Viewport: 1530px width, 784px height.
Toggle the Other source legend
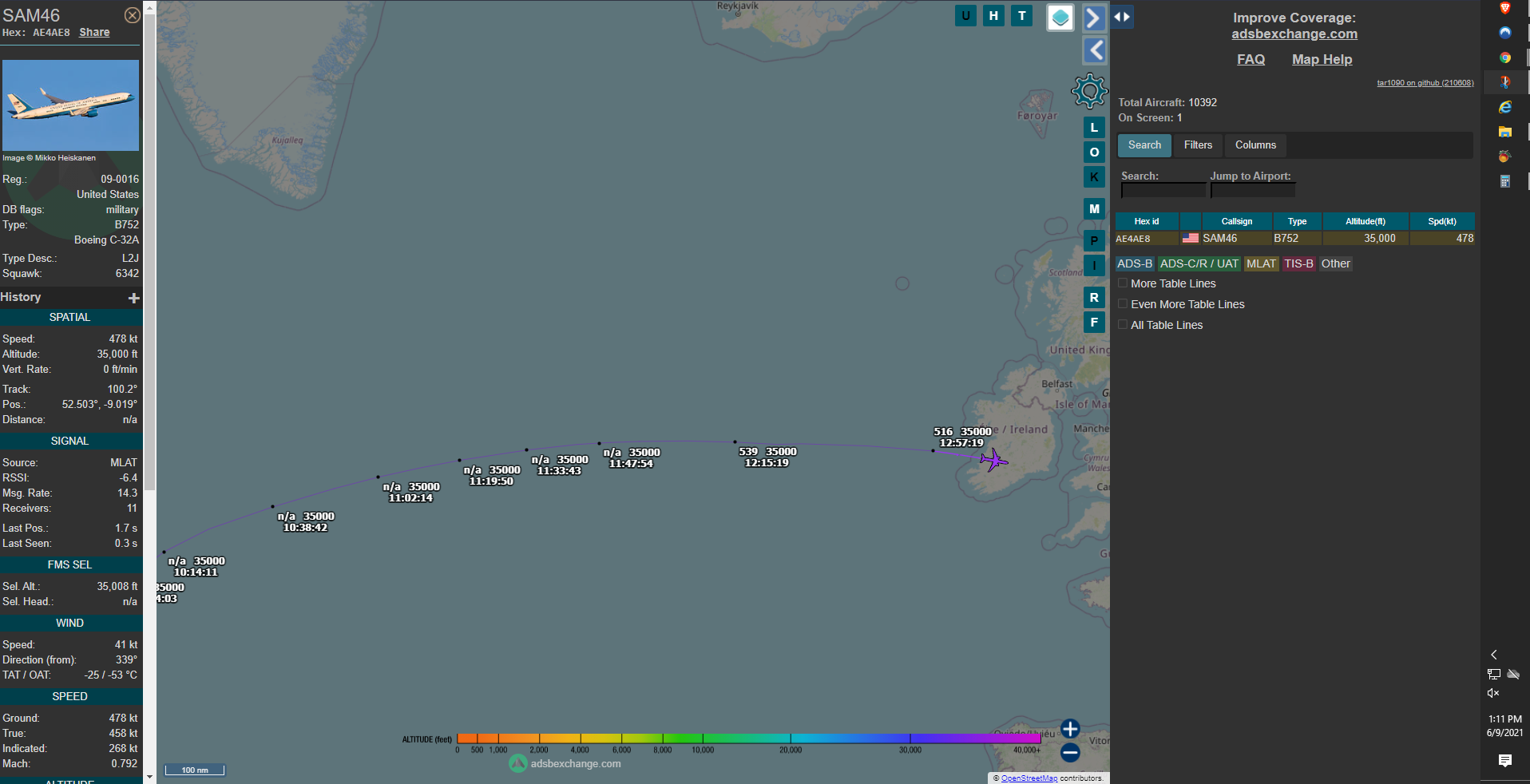(x=1335, y=263)
